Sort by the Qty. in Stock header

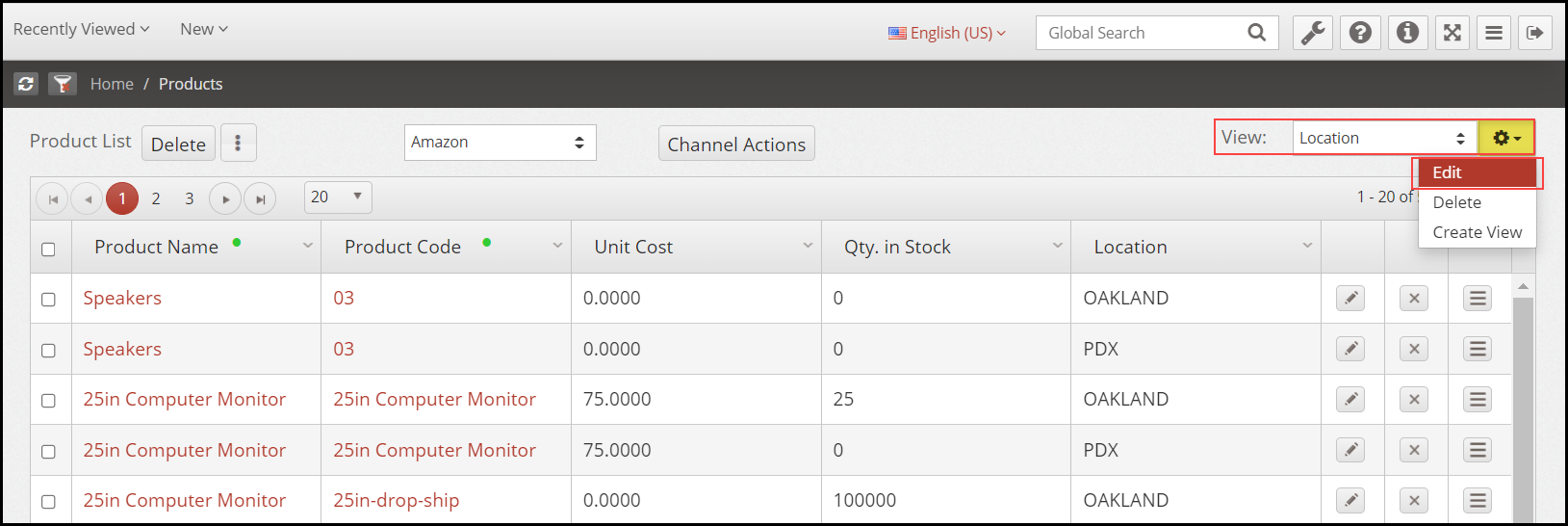click(897, 247)
